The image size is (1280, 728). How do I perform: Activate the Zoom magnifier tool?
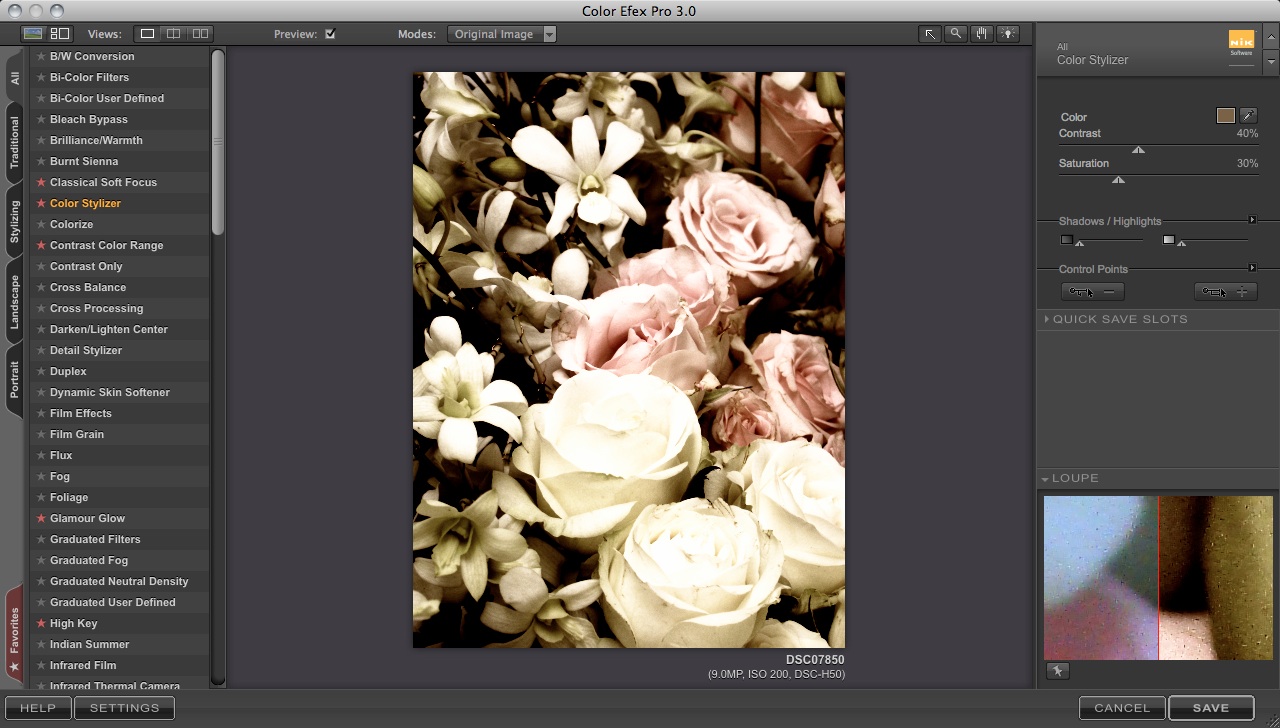[956, 34]
